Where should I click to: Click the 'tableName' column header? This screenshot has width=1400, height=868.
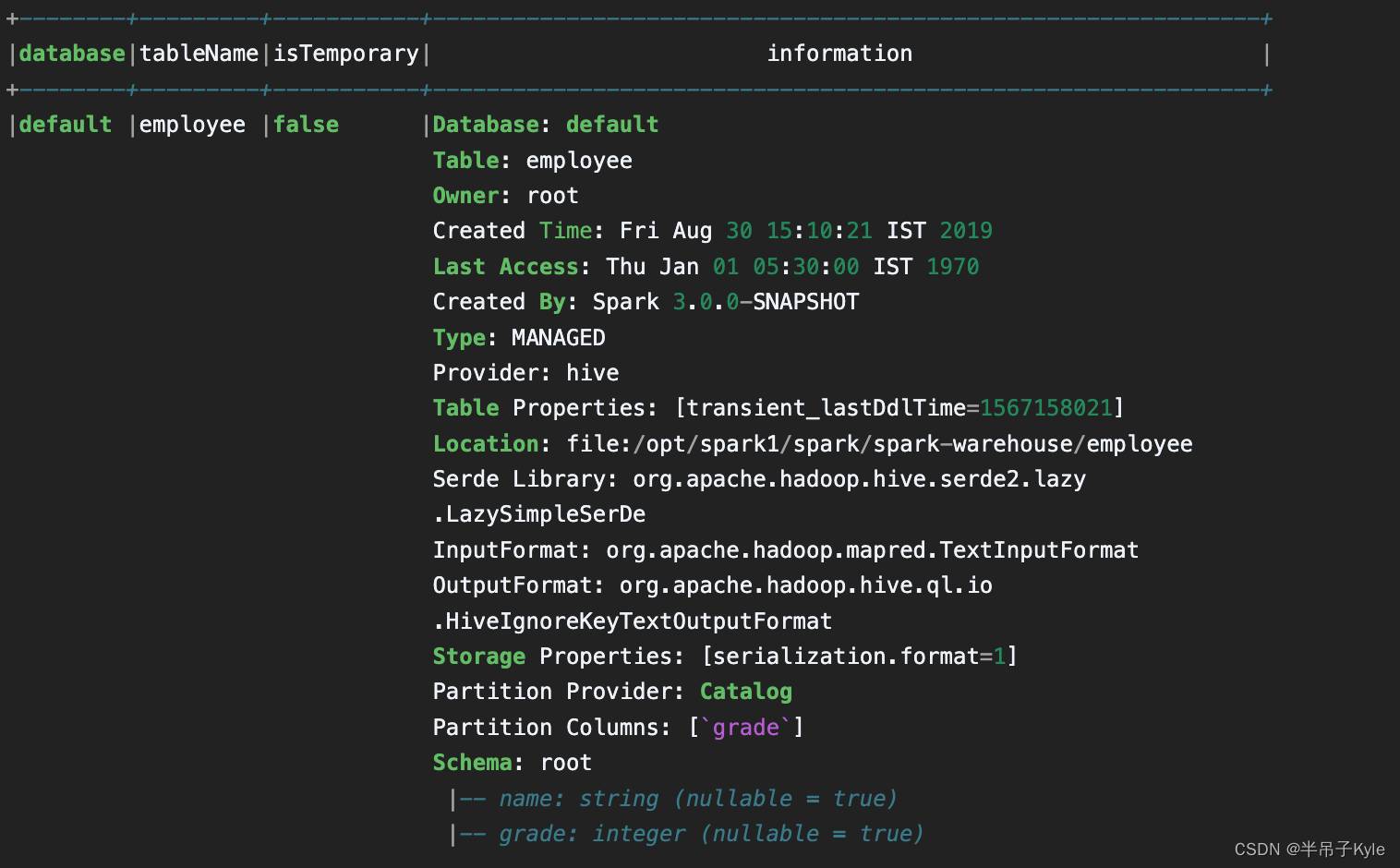point(199,54)
